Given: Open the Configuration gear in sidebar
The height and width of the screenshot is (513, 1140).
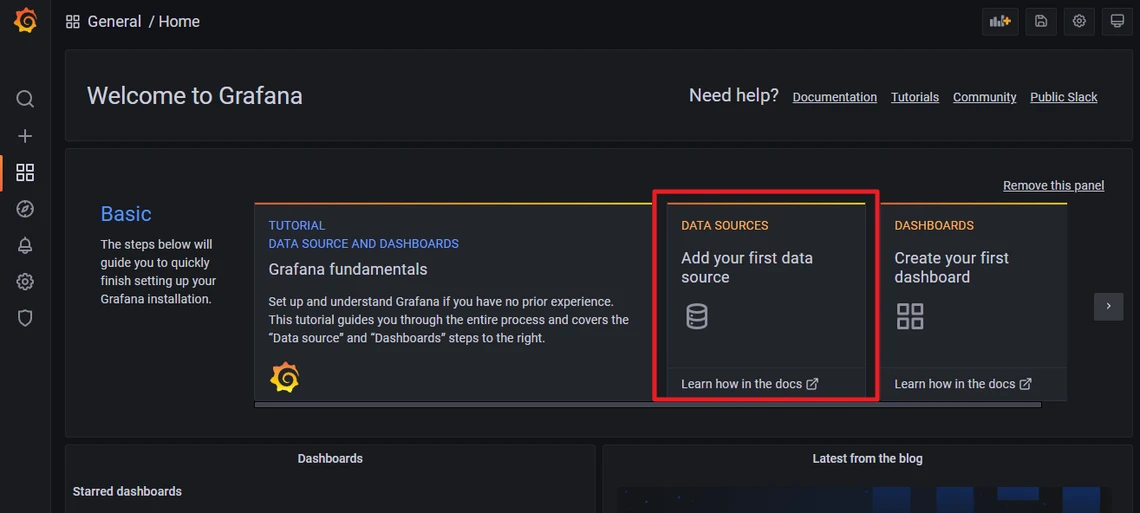Looking at the screenshot, I should tap(25, 282).
